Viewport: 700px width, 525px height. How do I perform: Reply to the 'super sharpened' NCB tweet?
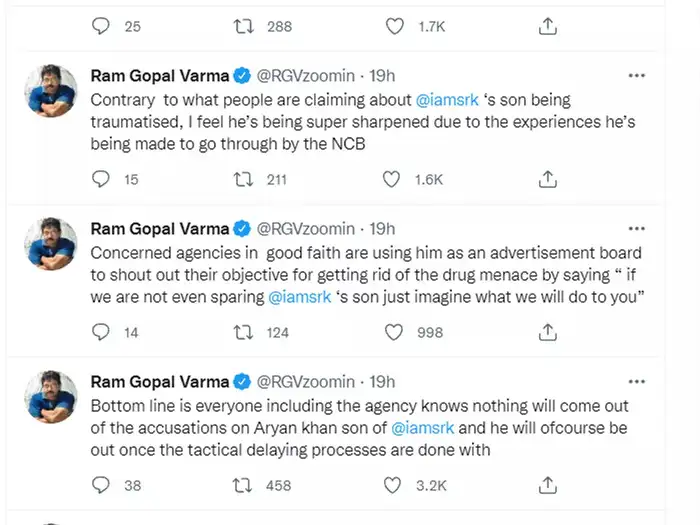click(100, 180)
